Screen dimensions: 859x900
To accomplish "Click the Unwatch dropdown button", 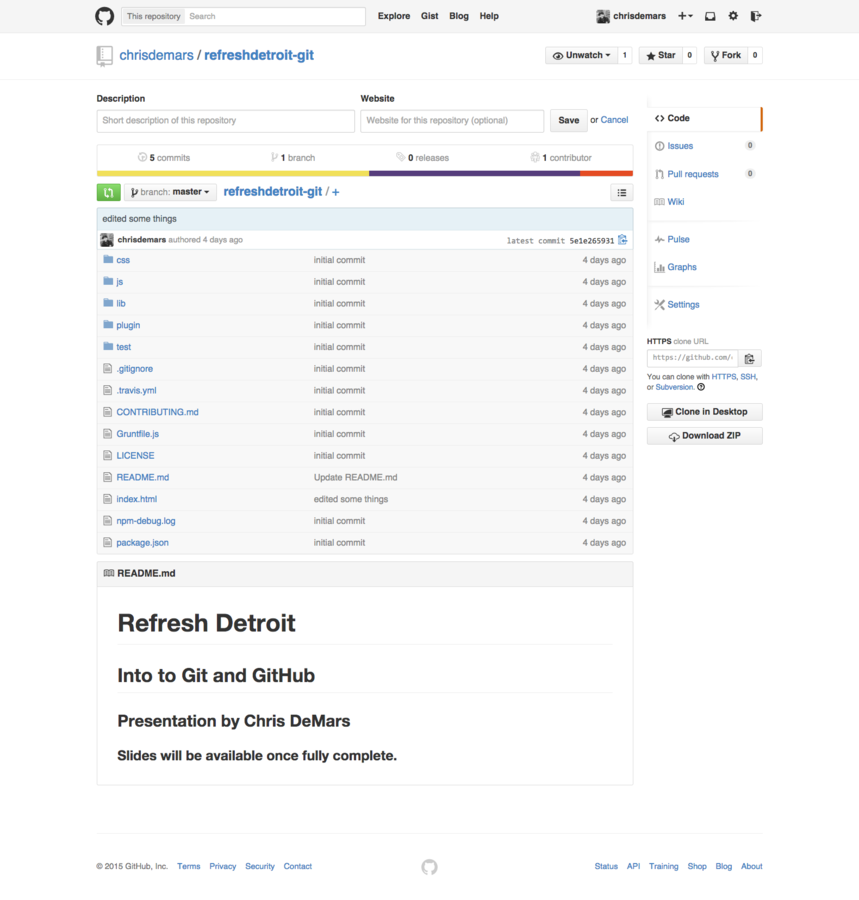I will pos(581,55).
